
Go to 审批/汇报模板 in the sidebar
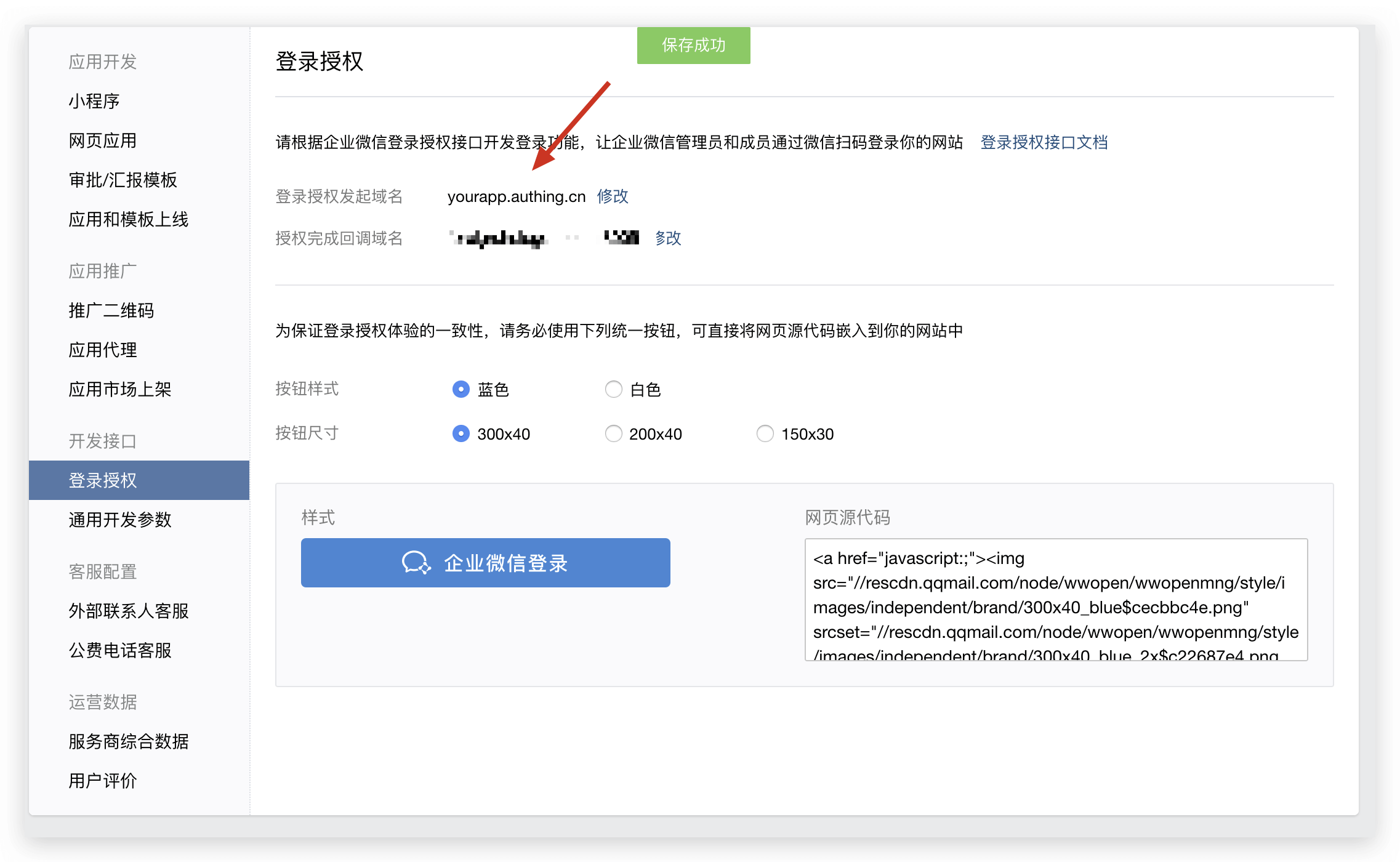click(x=123, y=180)
